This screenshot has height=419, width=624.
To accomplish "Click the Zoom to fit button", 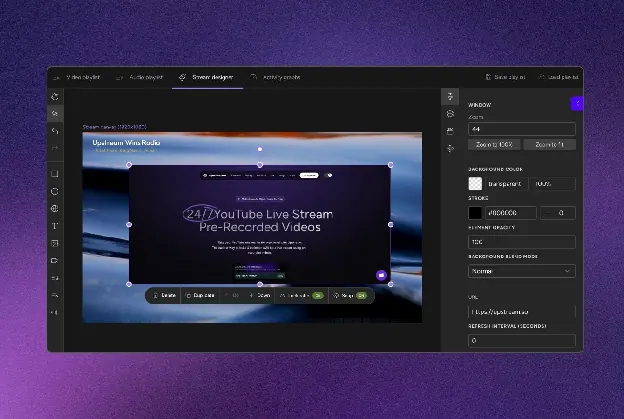I will click(x=550, y=144).
